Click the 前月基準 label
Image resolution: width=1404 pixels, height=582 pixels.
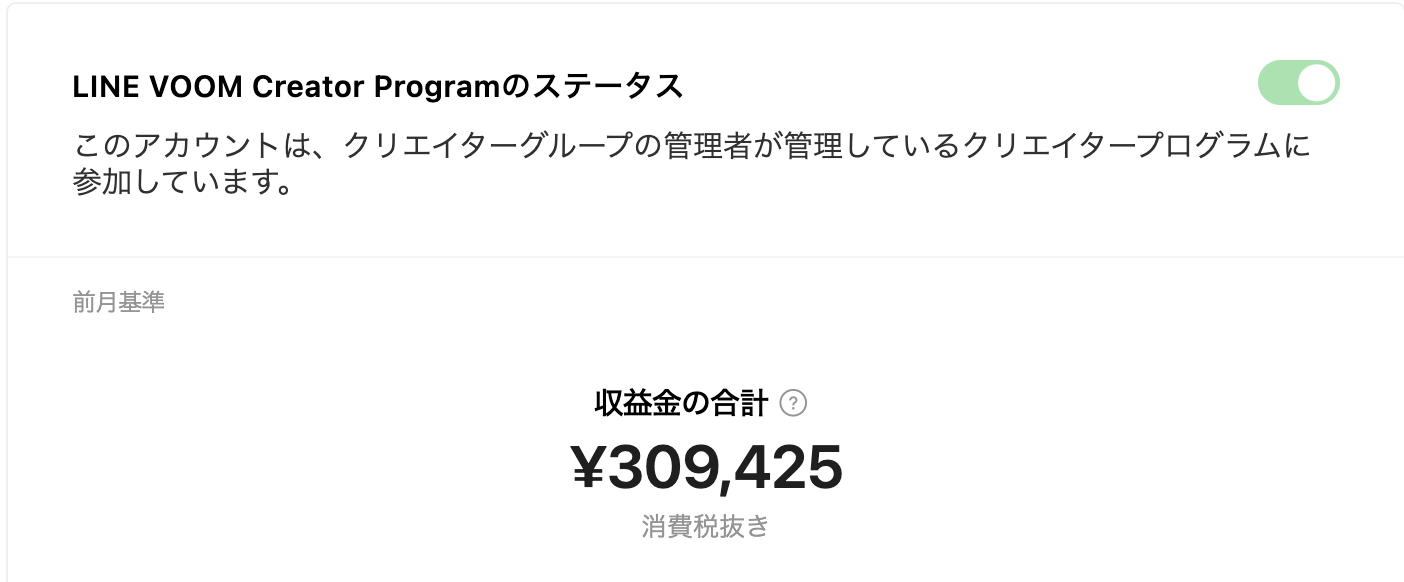tap(118, 303)
